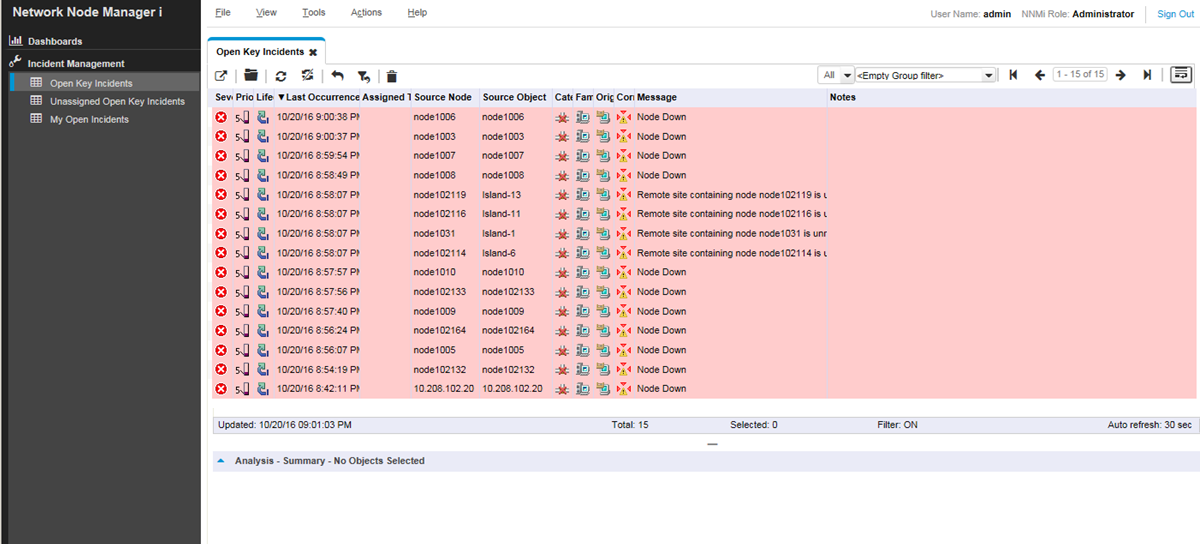Expand Dashboards workspace in sidebar
Screen dimensions: 1200x544
(55, 41)
